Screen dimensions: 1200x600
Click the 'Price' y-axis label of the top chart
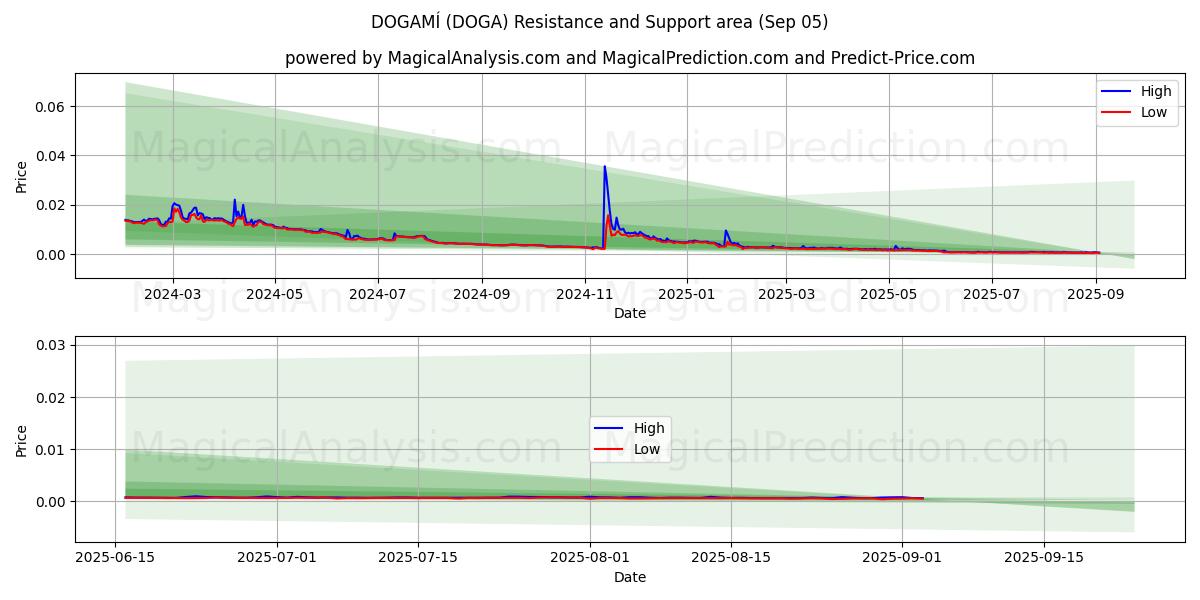[22, 176]
